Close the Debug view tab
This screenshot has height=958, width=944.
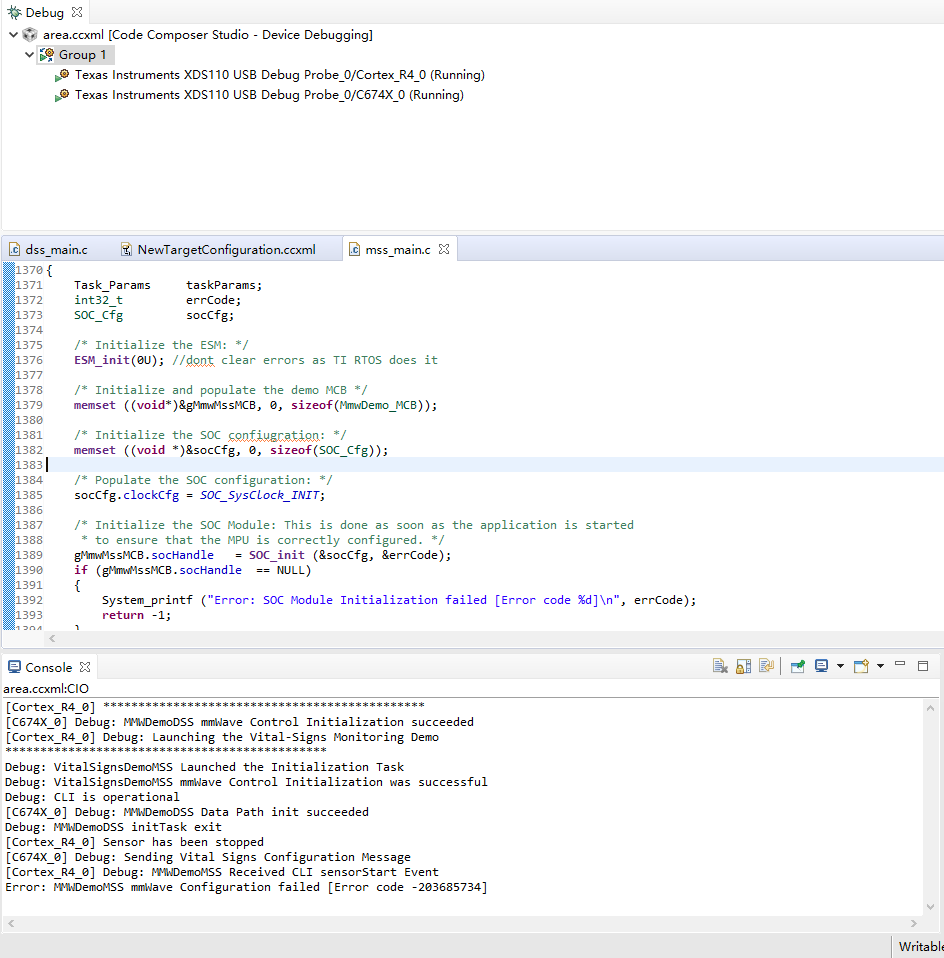coord(76,12)
